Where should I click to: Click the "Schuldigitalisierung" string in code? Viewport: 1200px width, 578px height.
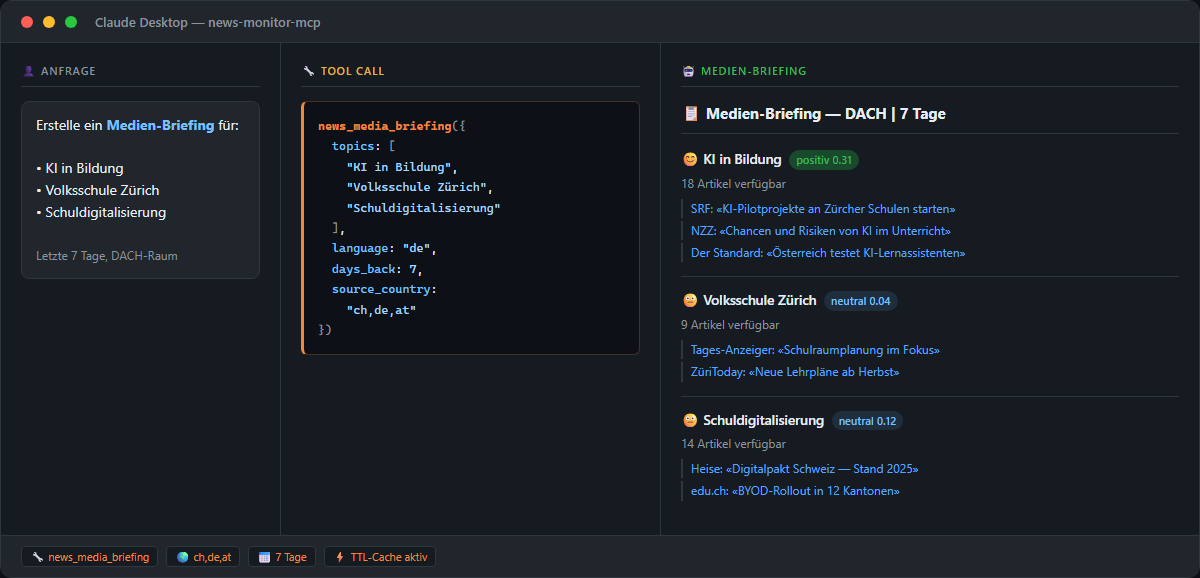pos(423,208)
